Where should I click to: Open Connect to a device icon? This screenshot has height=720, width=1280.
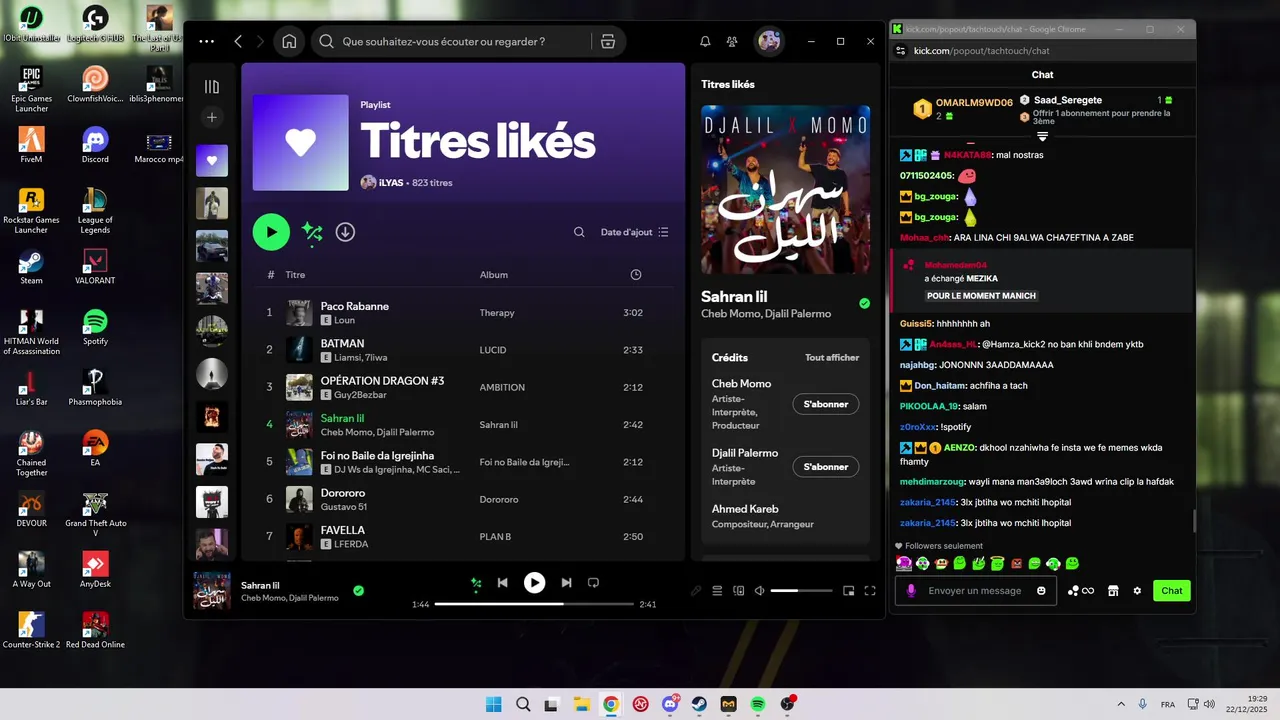pyautogui.click(x=739, y=591)
